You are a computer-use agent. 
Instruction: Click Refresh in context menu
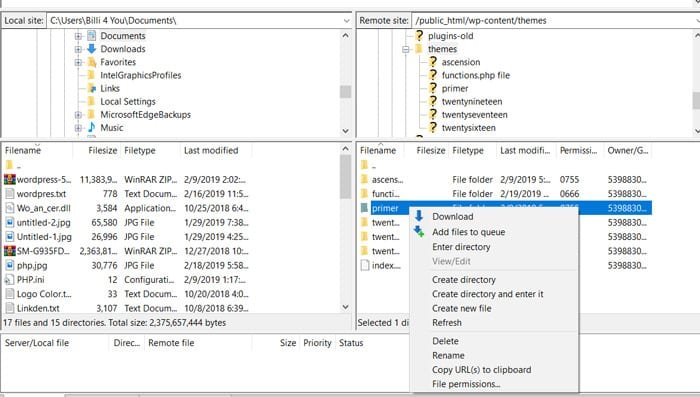446,322
